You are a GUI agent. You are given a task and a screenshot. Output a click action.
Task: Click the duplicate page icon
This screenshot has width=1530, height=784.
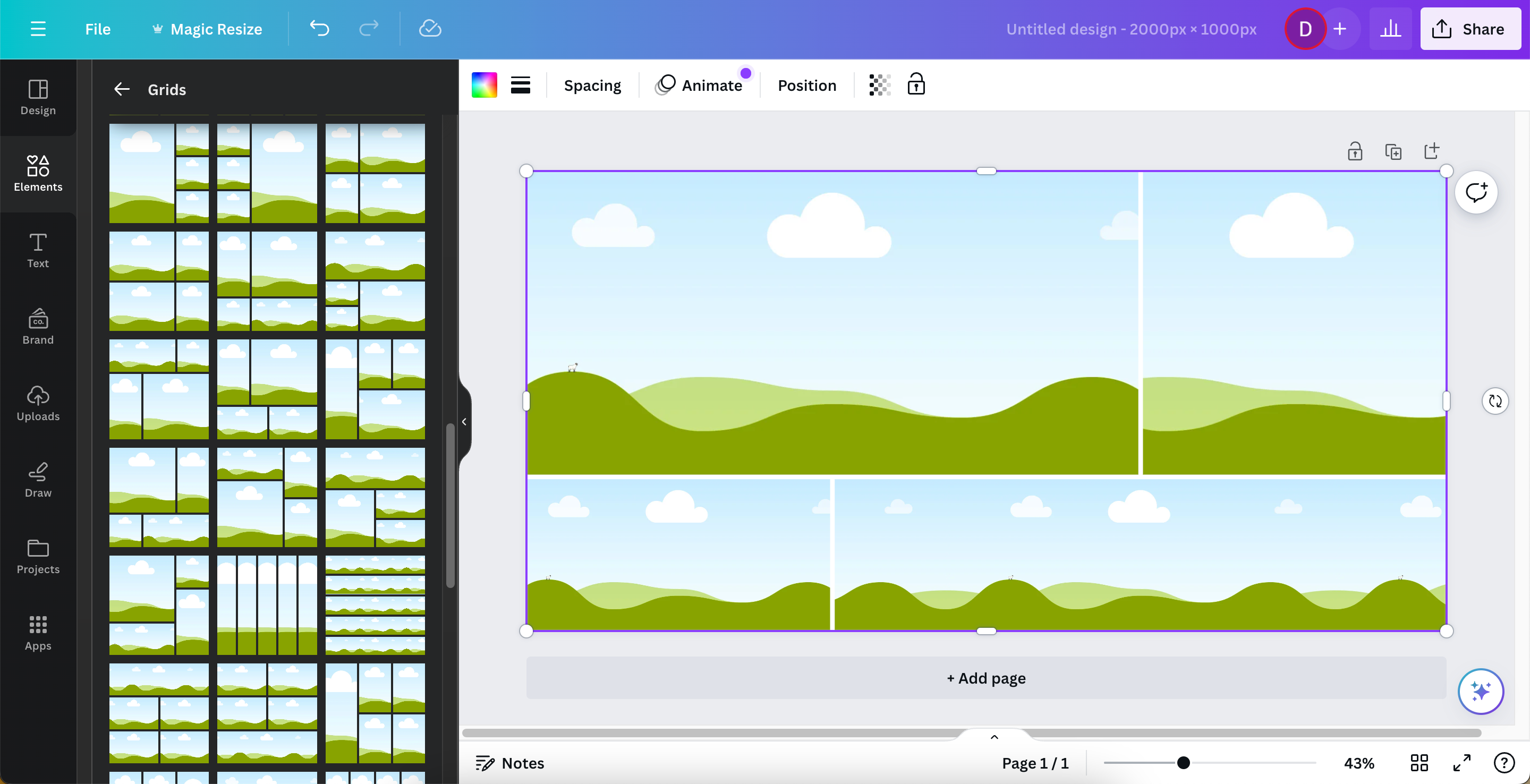click(1393, 151)
